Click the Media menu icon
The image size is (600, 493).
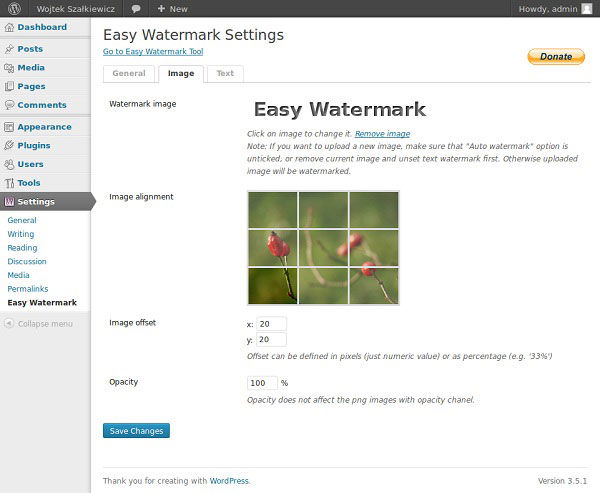tap(9, 68)
